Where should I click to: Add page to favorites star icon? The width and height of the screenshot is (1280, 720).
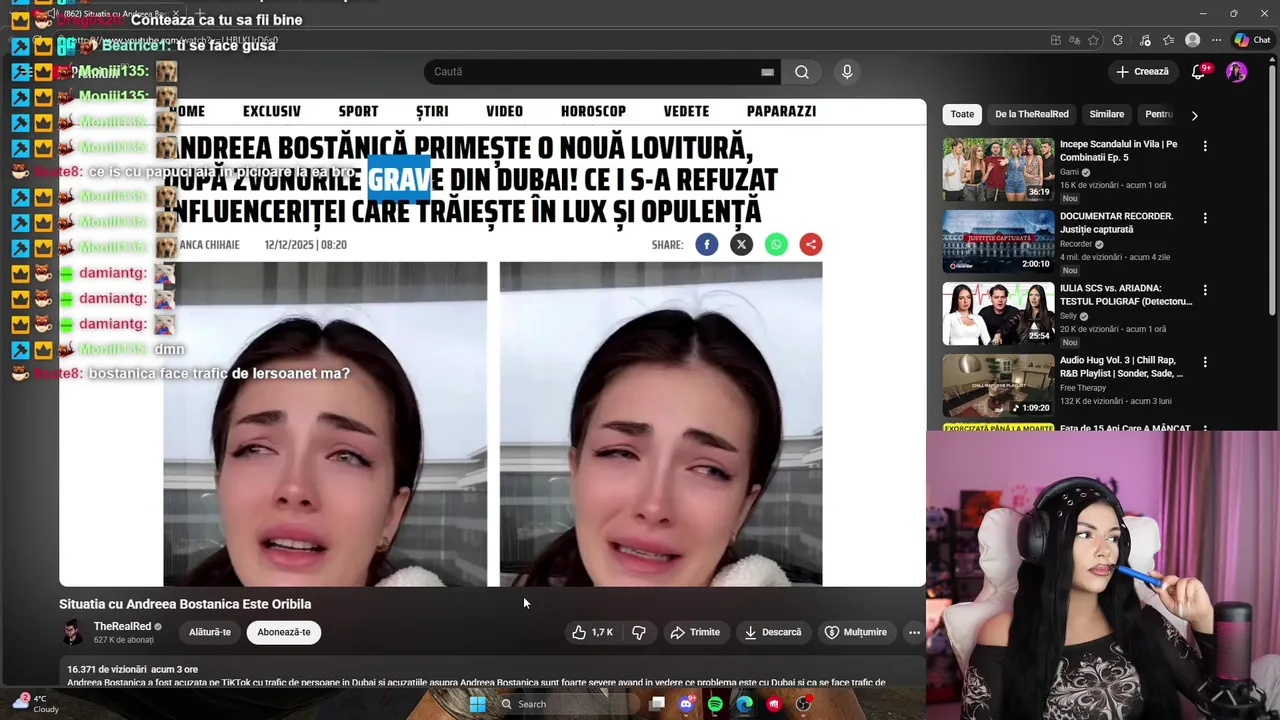point(1094,40)
